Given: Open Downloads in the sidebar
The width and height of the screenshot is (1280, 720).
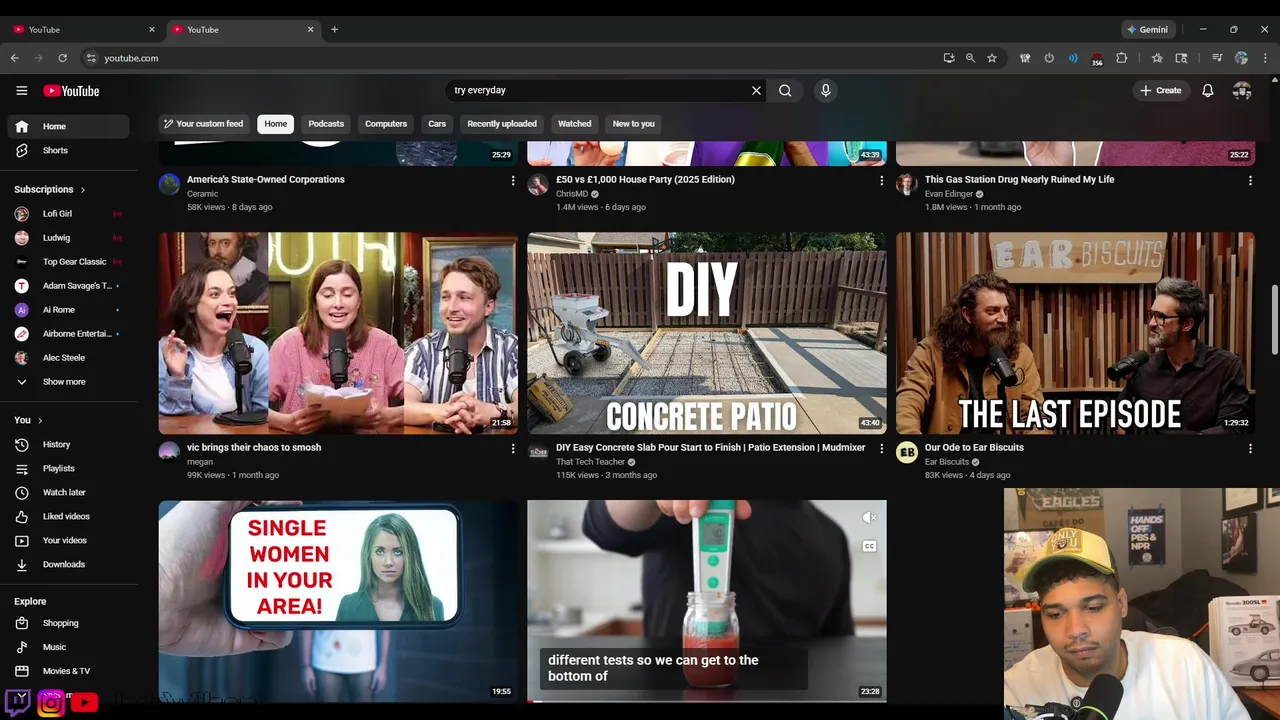Looking at the screenshot, I should [x=69, y=564].
